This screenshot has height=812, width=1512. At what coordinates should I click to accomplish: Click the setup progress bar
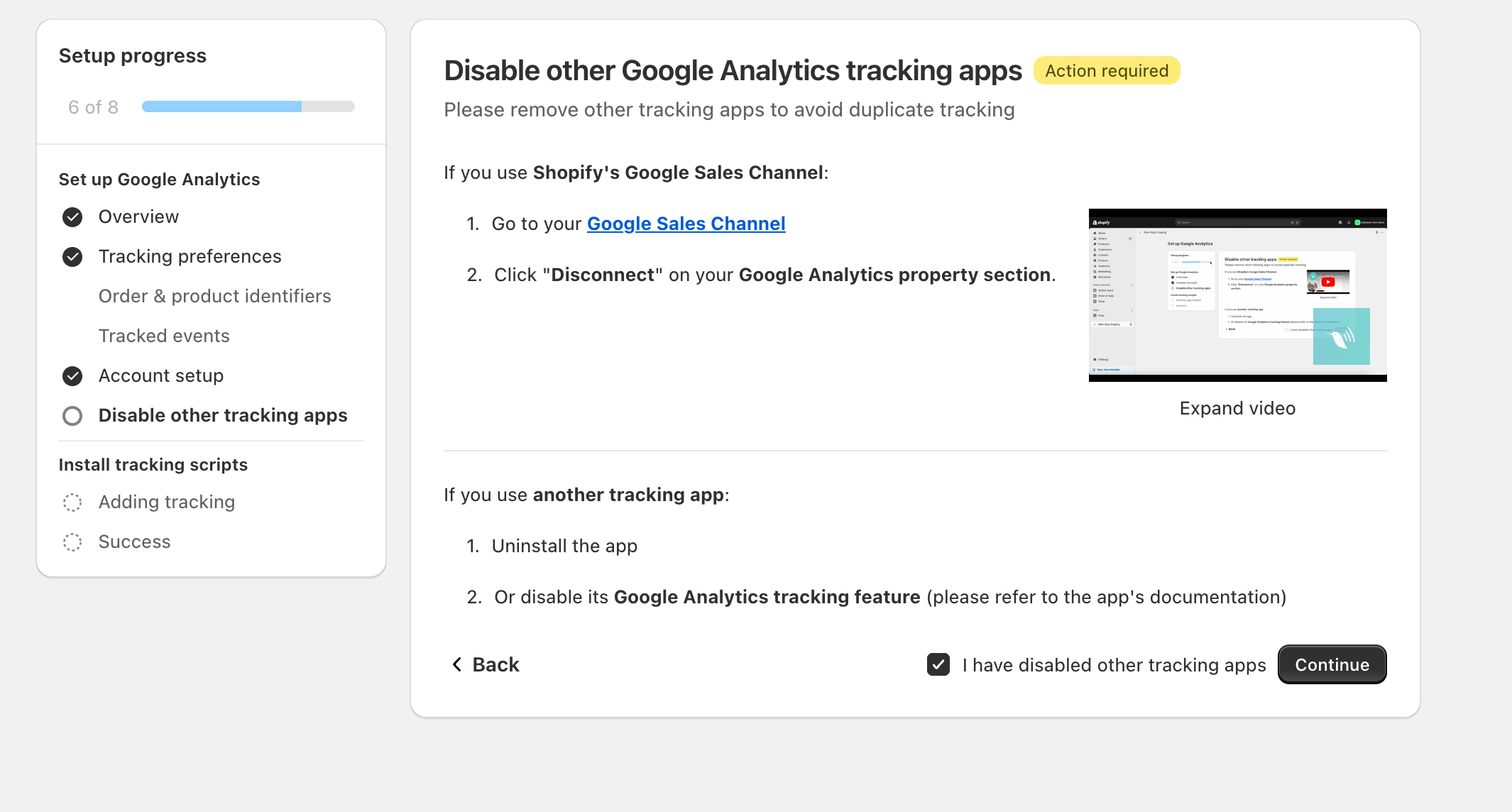248,106
